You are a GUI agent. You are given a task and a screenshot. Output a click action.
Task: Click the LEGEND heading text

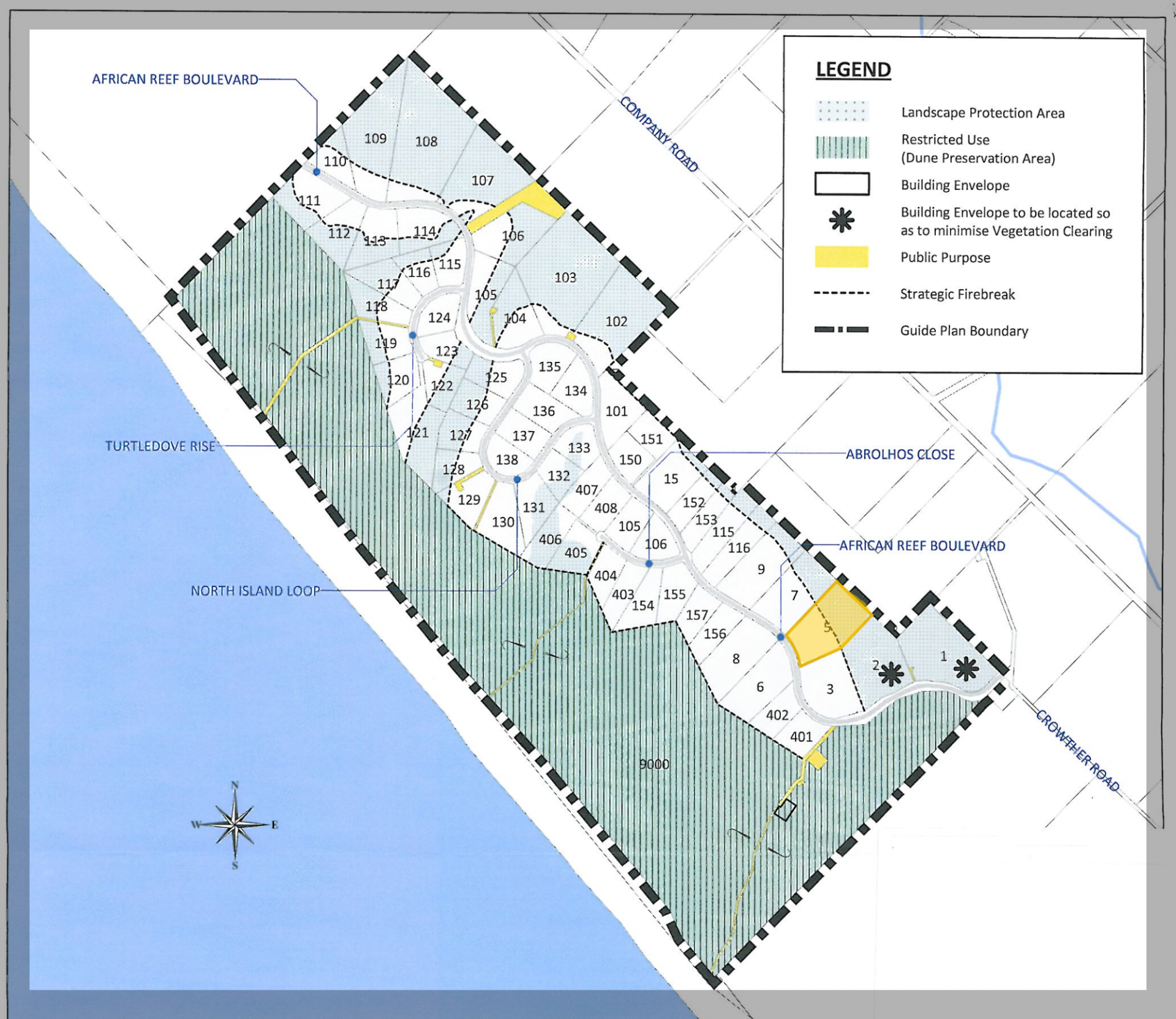coord(853,70)
